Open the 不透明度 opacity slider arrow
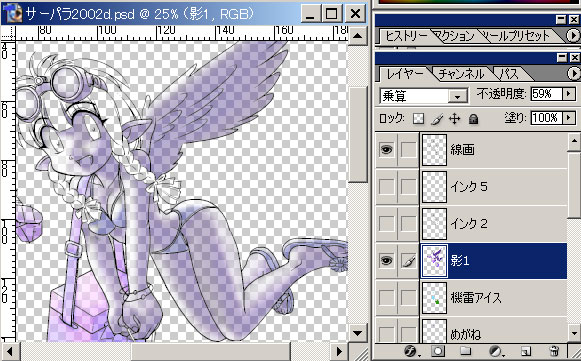 (569, 94)
